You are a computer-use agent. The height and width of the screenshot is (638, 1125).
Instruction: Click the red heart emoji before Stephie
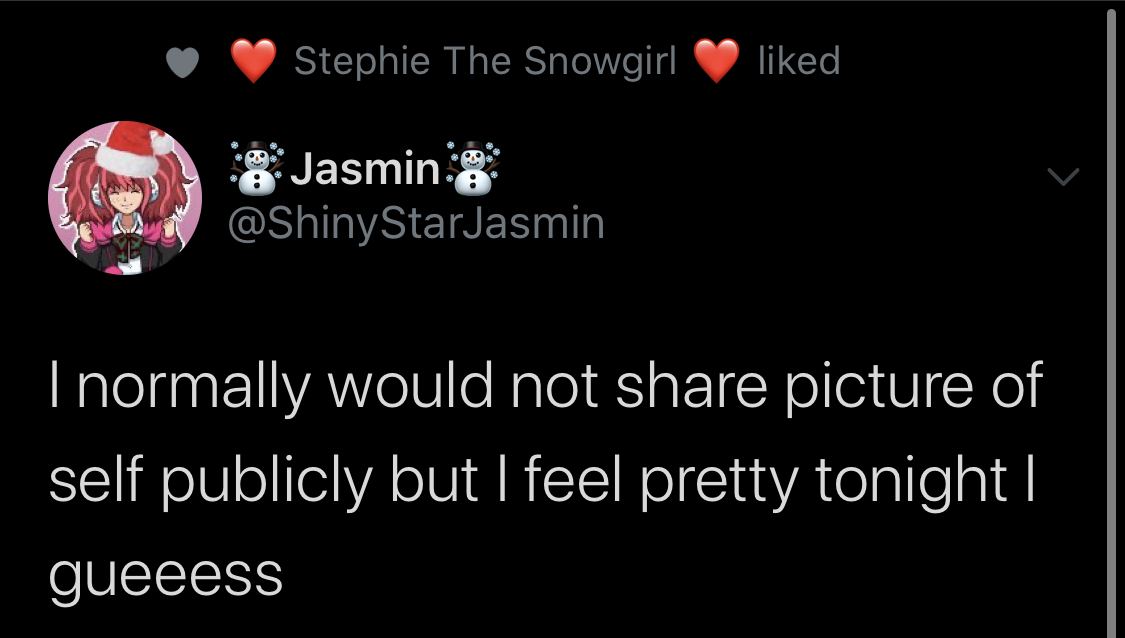point(254,62)
